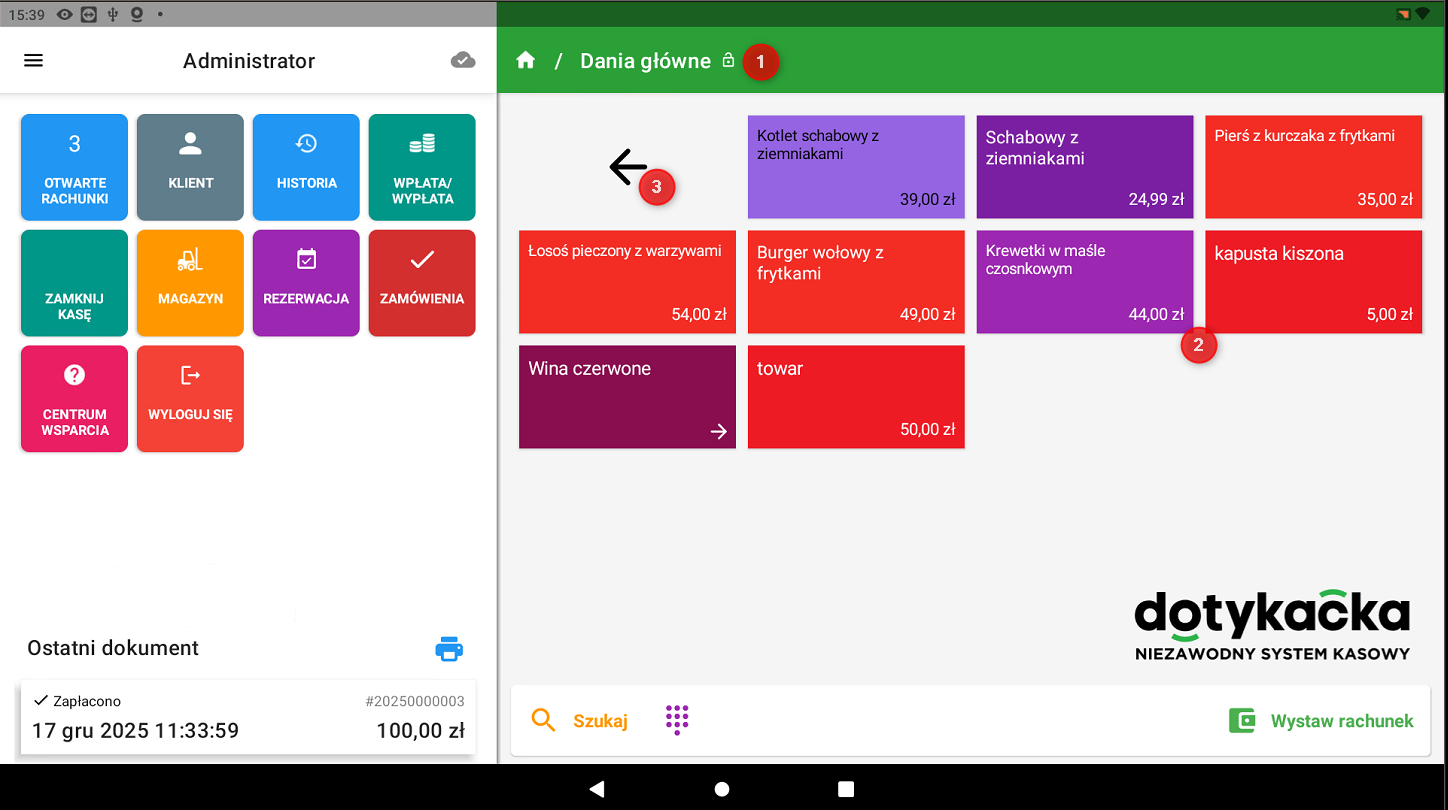
Task: Toggle the lock icon next to Dania główne
Action: 728,61
